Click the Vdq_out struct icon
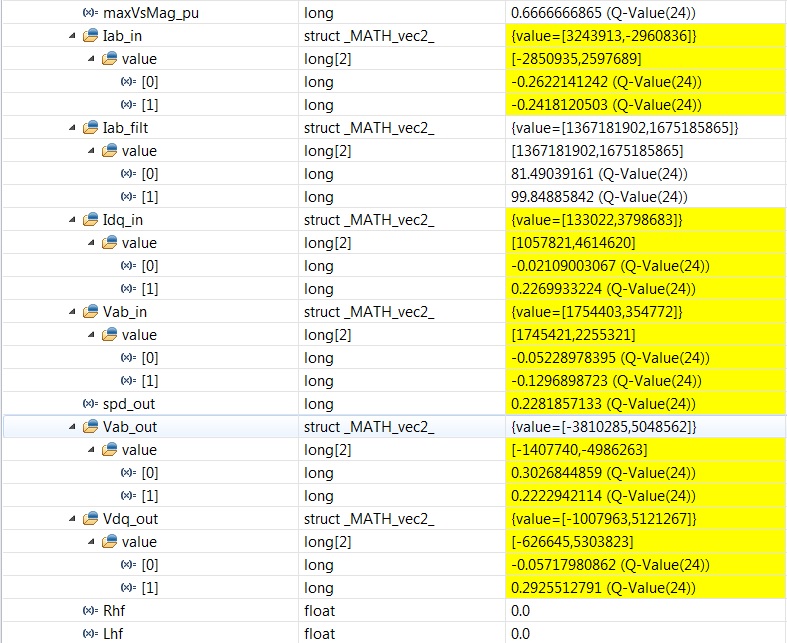The width and height of the screenshot is (787, 643). (x=90, y=519)
